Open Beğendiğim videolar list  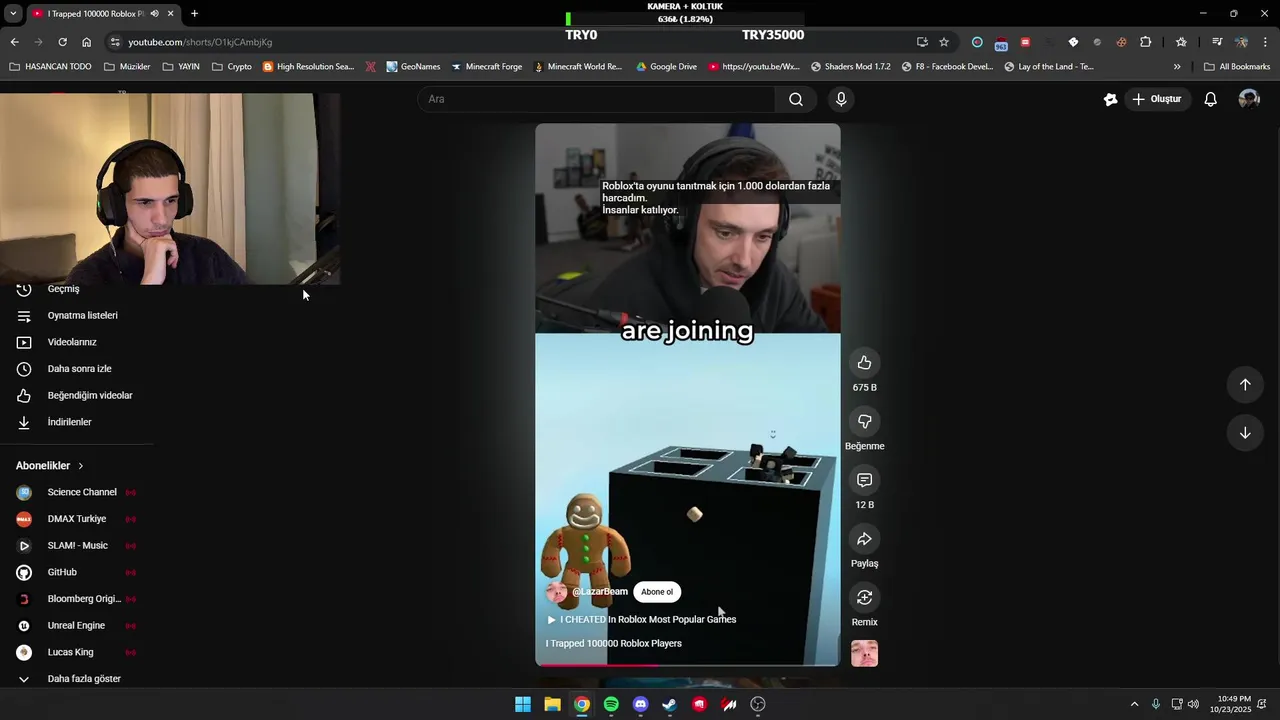(x=89, y=396)
